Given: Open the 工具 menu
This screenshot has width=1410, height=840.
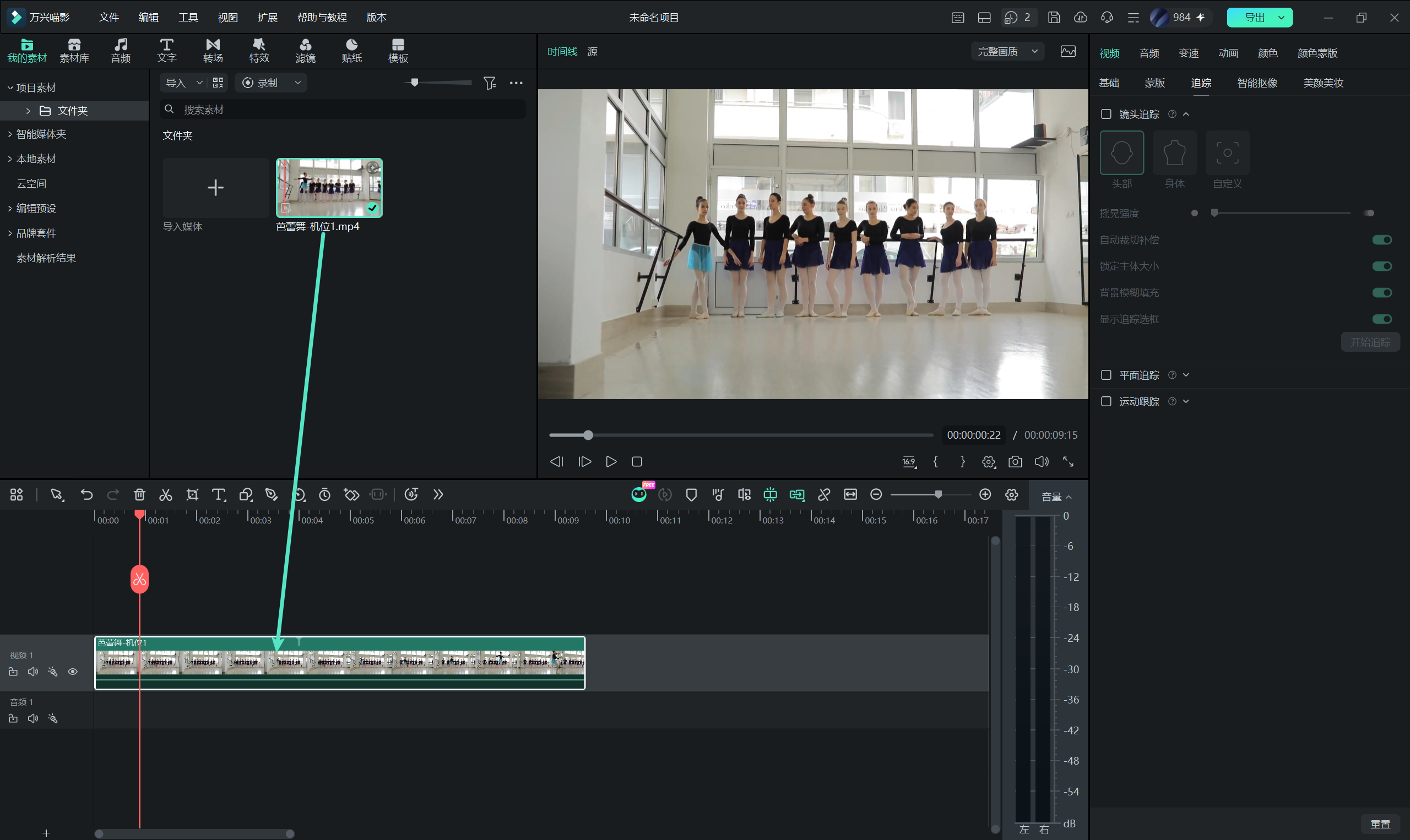Looking at the screenshot, I should (188, 18).
